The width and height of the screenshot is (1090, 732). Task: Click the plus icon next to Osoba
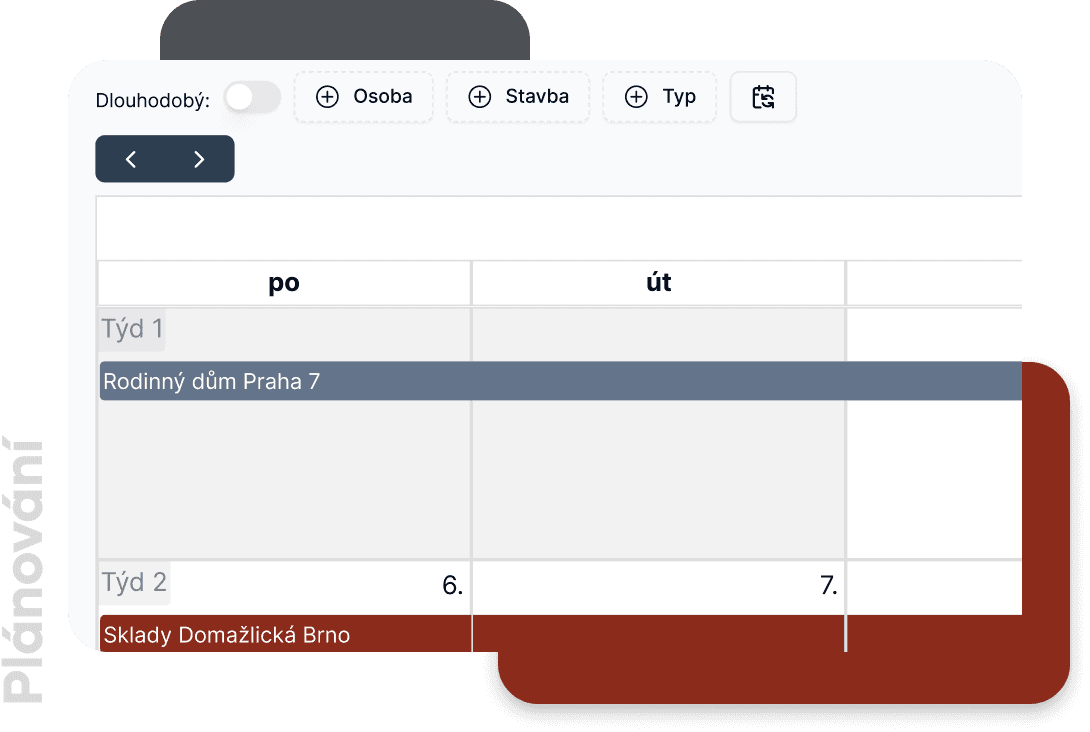[327, 97]
